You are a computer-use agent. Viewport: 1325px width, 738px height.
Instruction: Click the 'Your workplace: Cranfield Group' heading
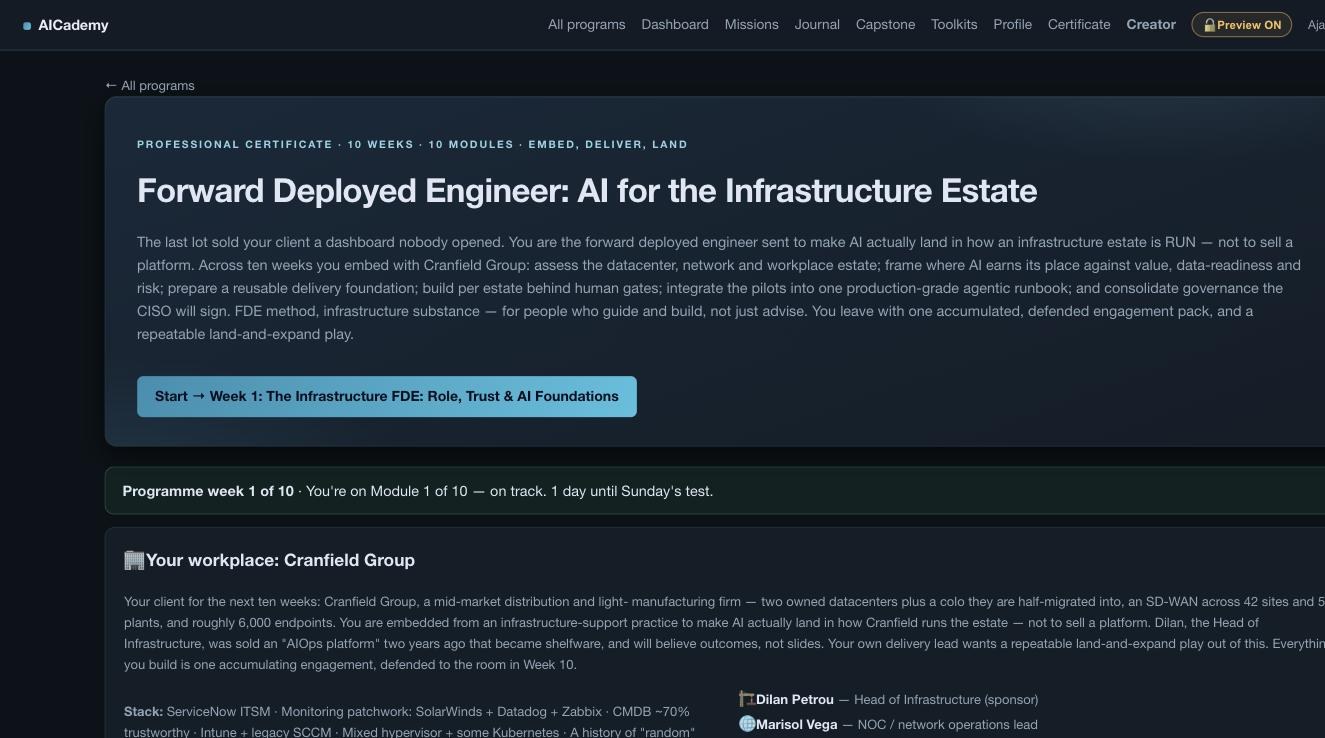pyautogui.click(x=280, y=560)
